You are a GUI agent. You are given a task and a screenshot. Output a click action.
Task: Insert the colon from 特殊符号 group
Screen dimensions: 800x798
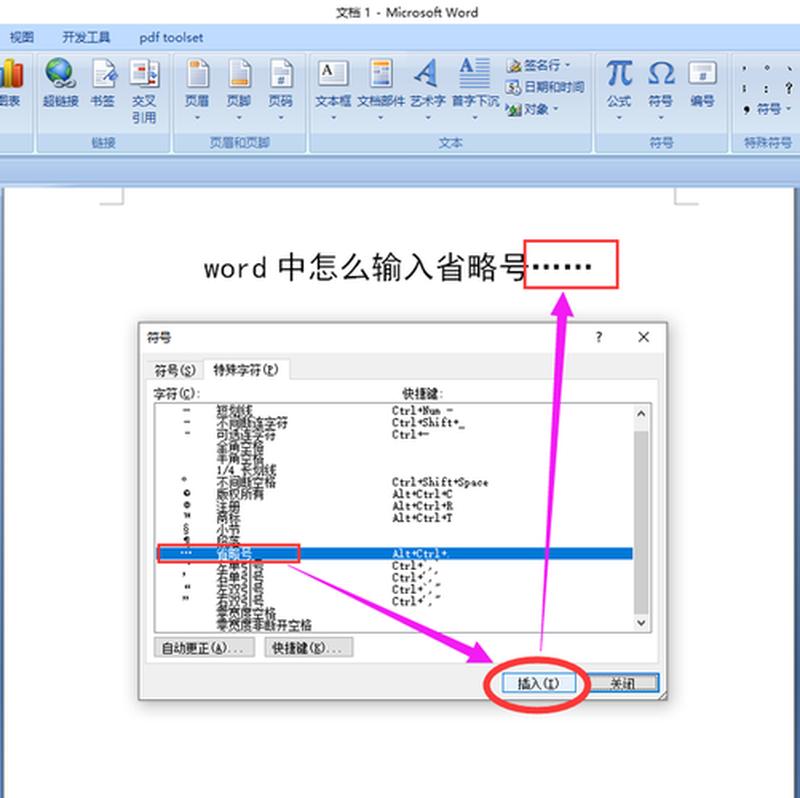(766, 88)
